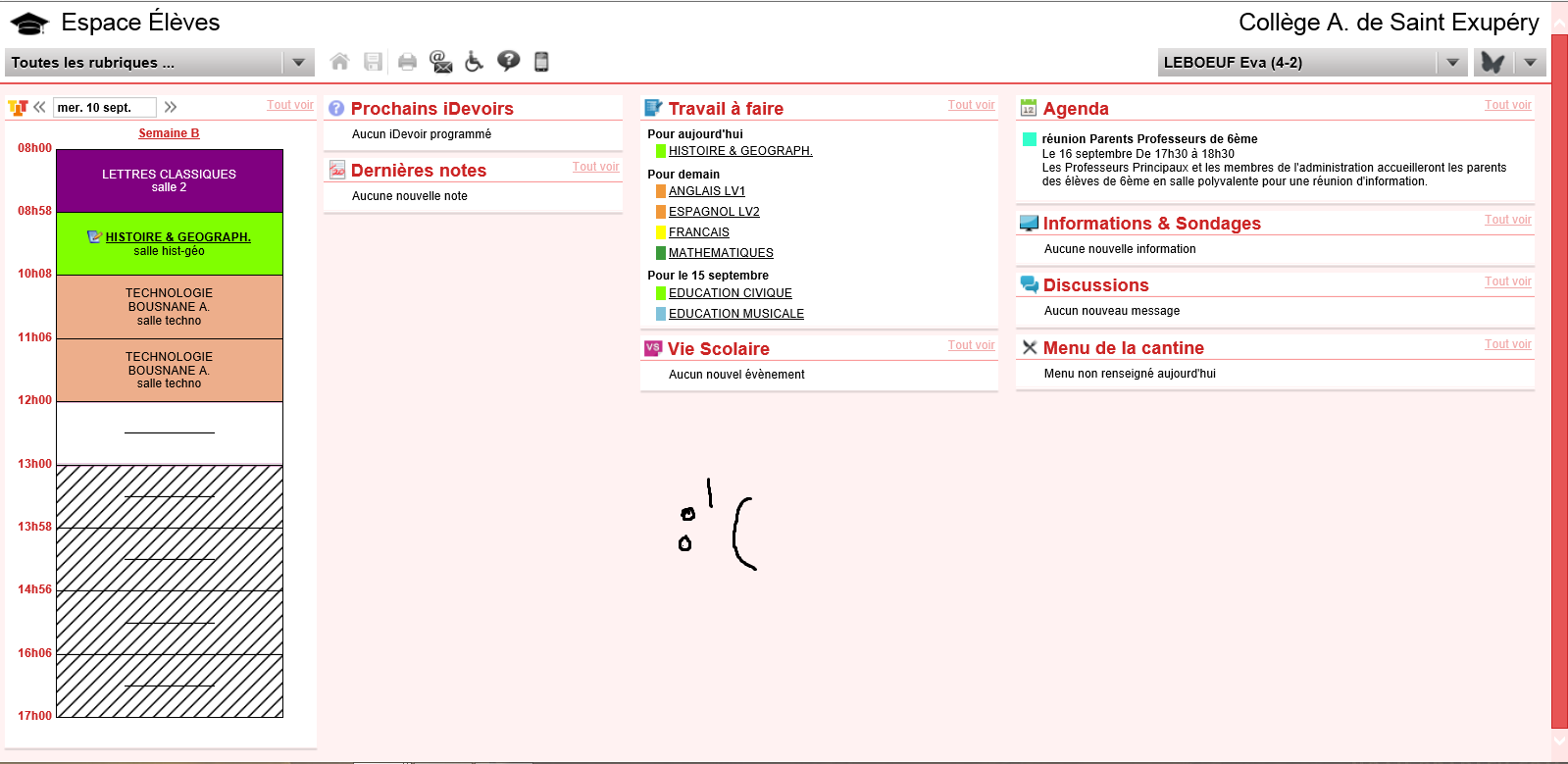This screenshot has height=764, width=1568.
Task: Go to the next day with double-right arrows
Action: pos(171,107)
